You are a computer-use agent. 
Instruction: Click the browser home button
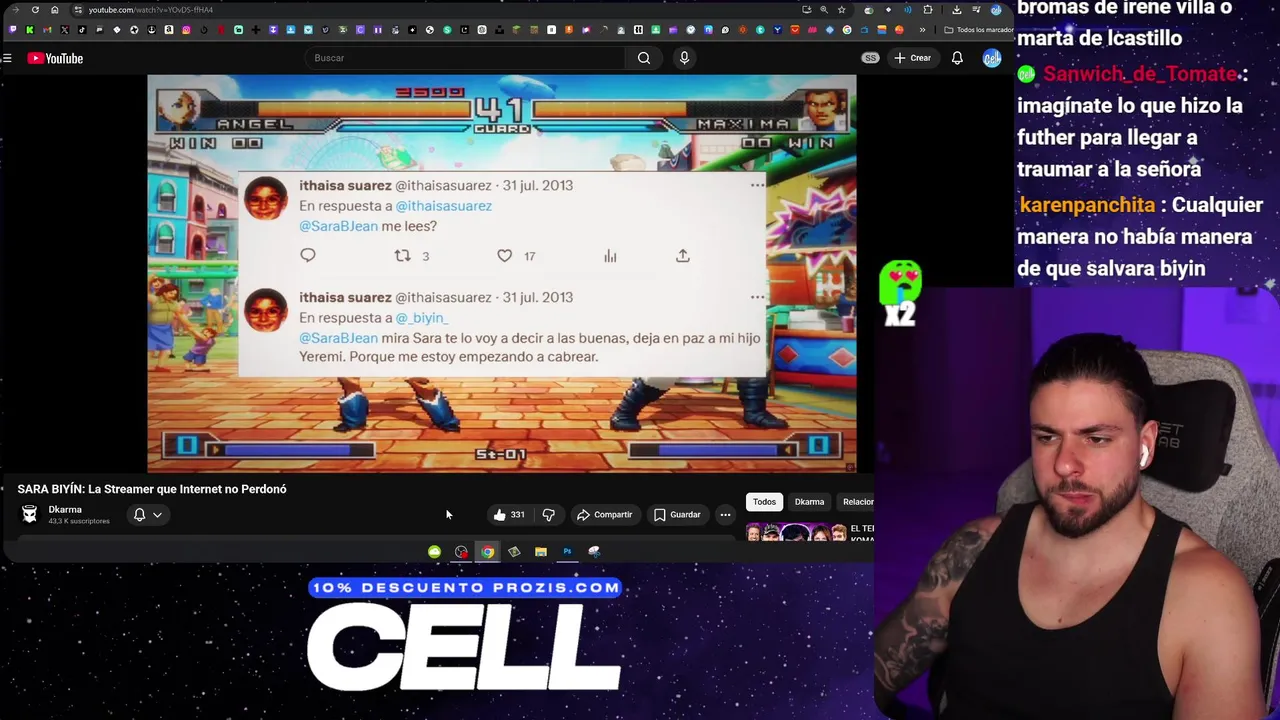54,10
